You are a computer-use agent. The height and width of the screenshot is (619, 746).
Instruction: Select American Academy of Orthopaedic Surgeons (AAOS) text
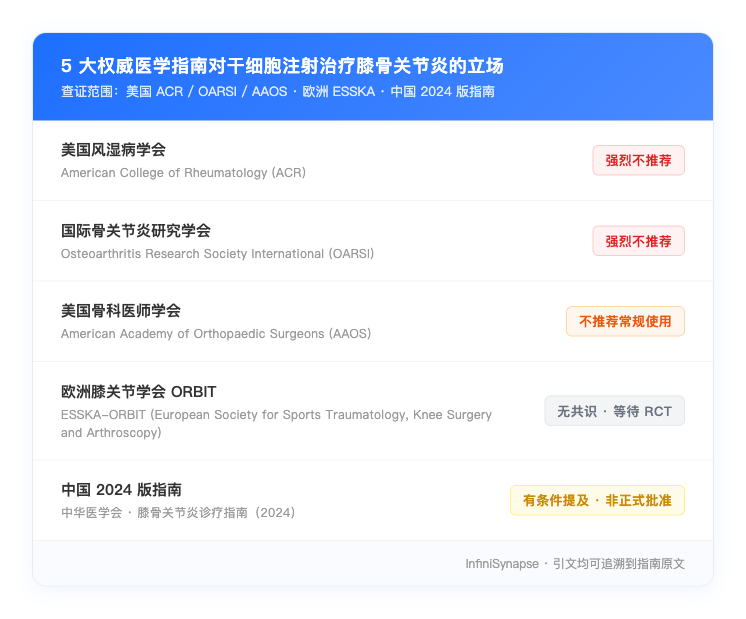point(216,334)
